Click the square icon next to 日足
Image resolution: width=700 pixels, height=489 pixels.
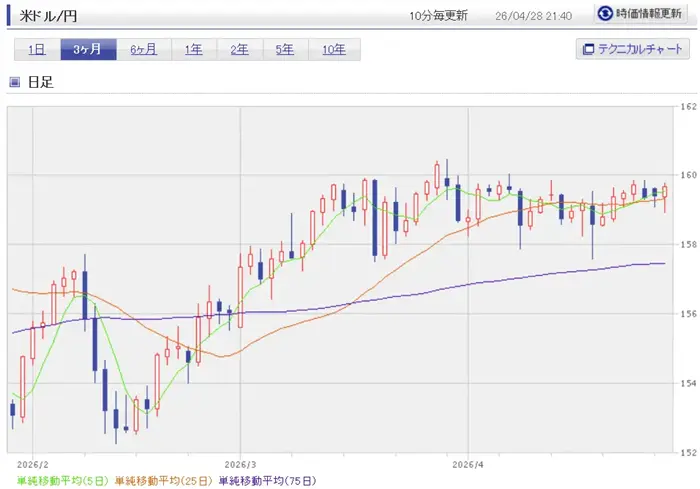coord(15,82)
